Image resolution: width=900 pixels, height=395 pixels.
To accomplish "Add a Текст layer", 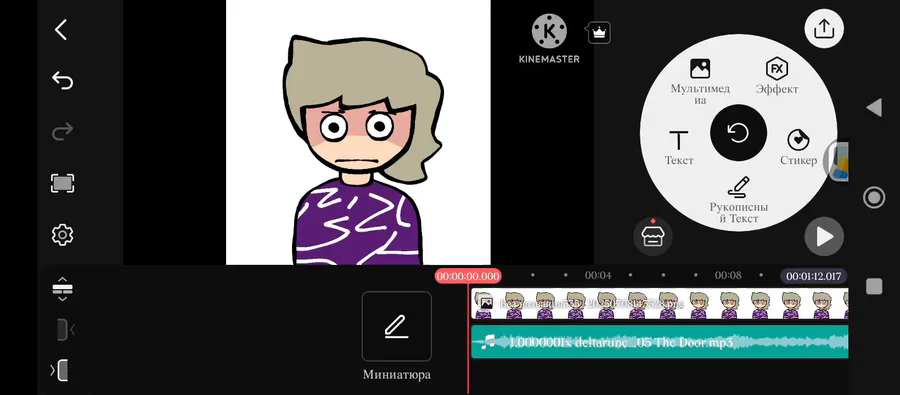I will pos(679,148).
